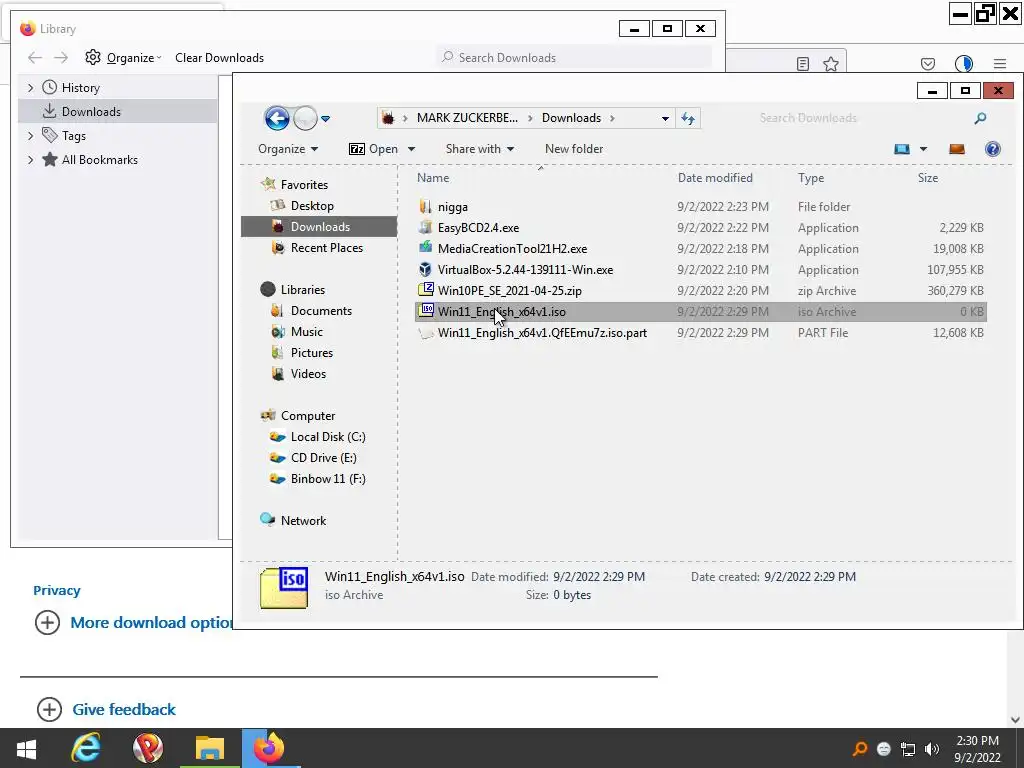Screen dimensions: 1024x768
Task: Select Win10PE_SE_2021-04-25.zip archive icon
Action: coord(425,290)
